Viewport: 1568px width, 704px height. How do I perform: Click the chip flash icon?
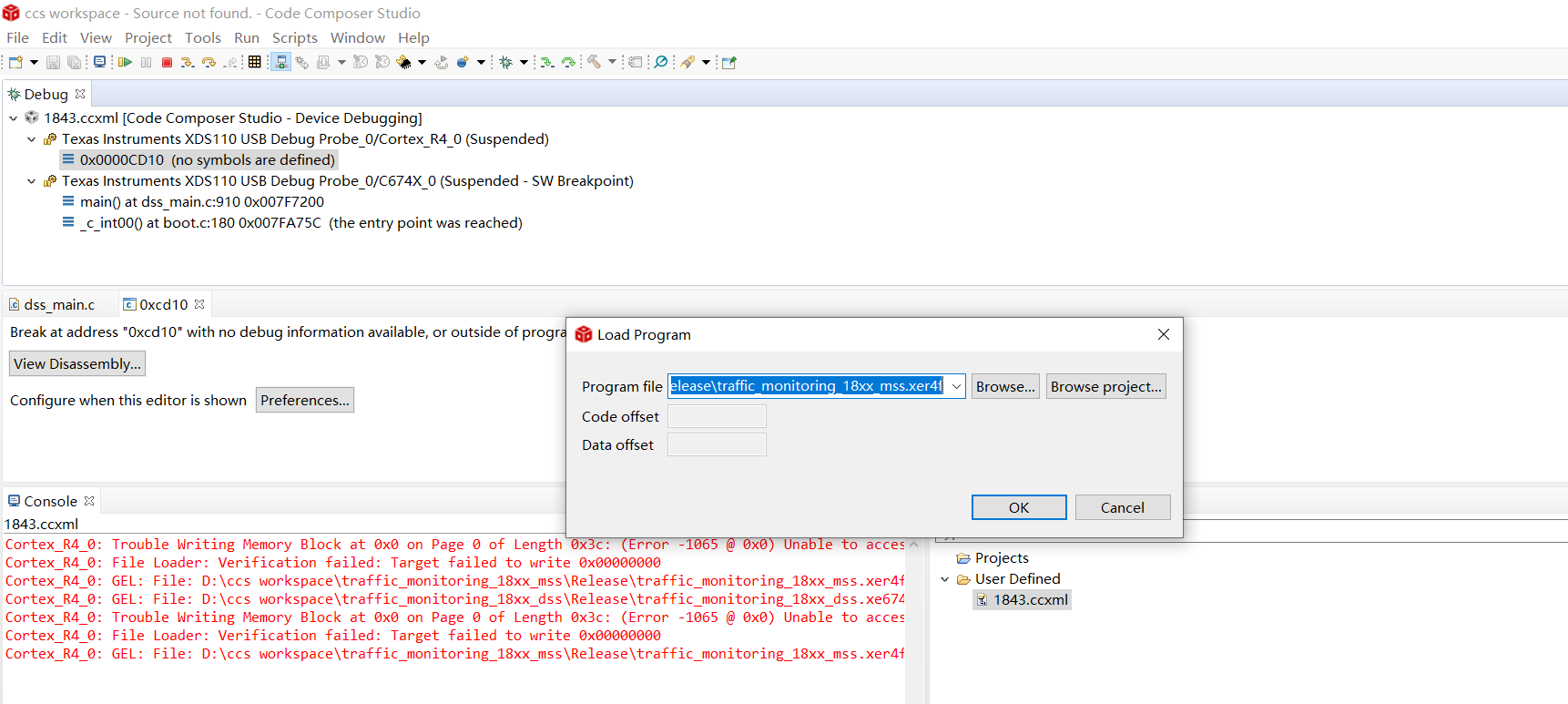pyautogui.click(x=404, y=62)
